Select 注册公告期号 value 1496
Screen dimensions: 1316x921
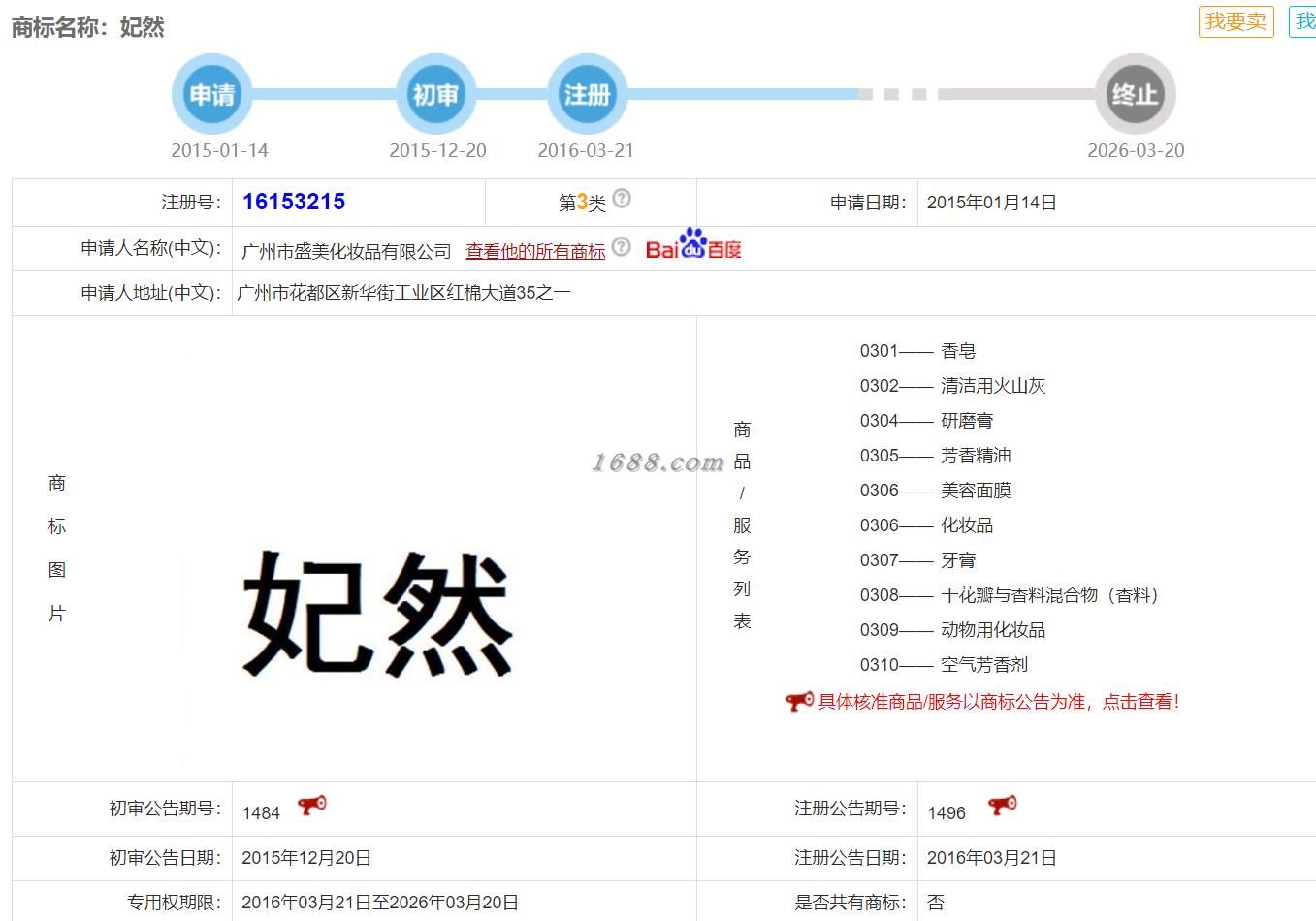click(947, 813)
